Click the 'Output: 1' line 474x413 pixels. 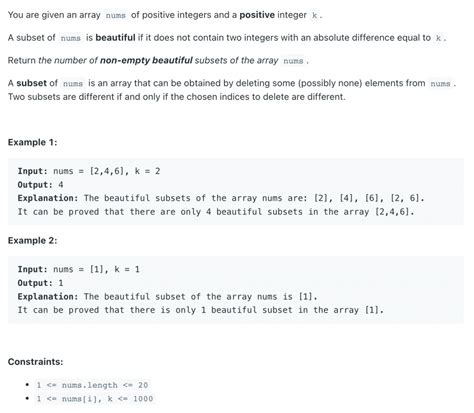[40, 283]
